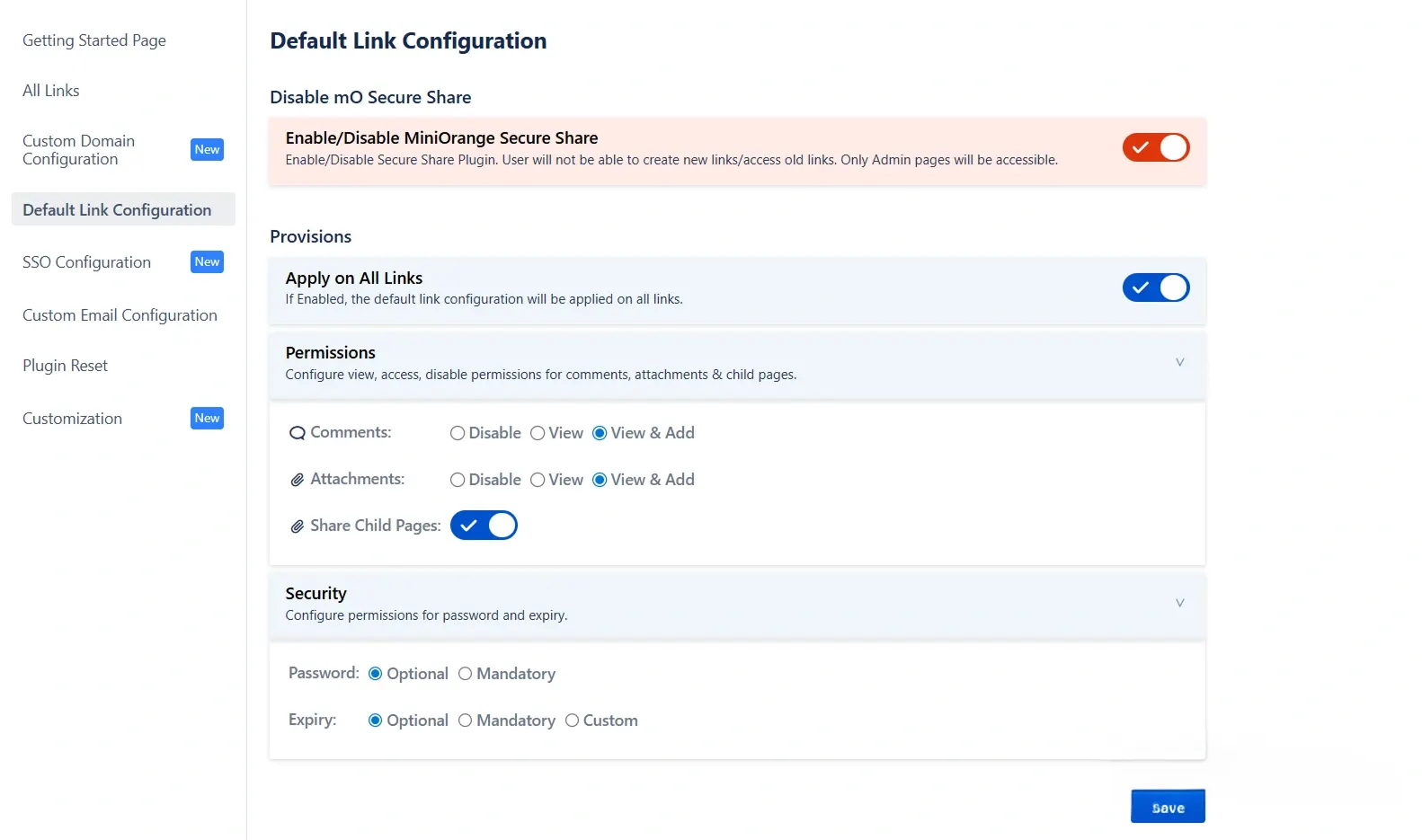1422x840 pixels.
Task: Click the Disable mO Secure Share heading
Action: [x=370, y=97]
